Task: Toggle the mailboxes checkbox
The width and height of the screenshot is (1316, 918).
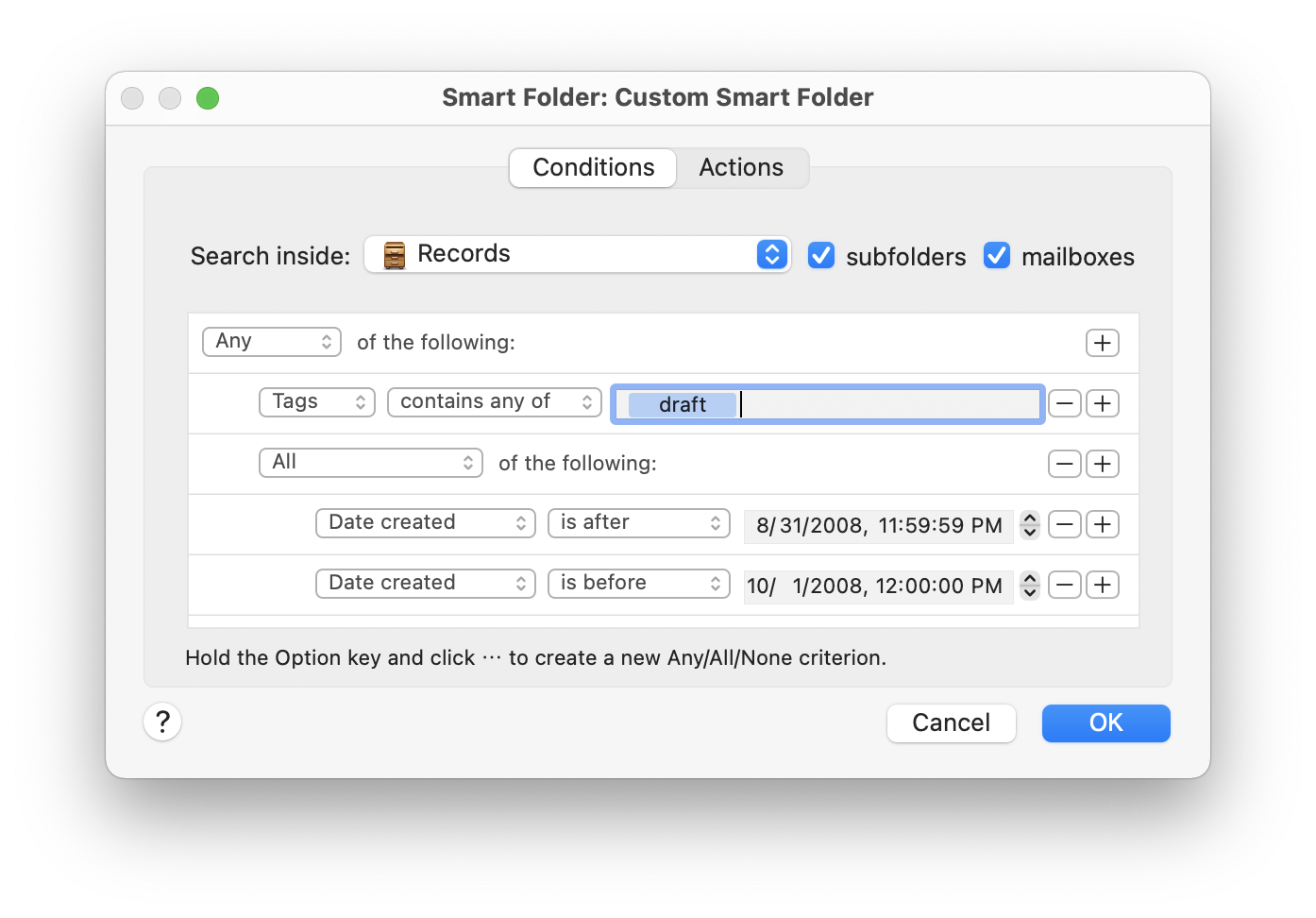Action: 997,255
